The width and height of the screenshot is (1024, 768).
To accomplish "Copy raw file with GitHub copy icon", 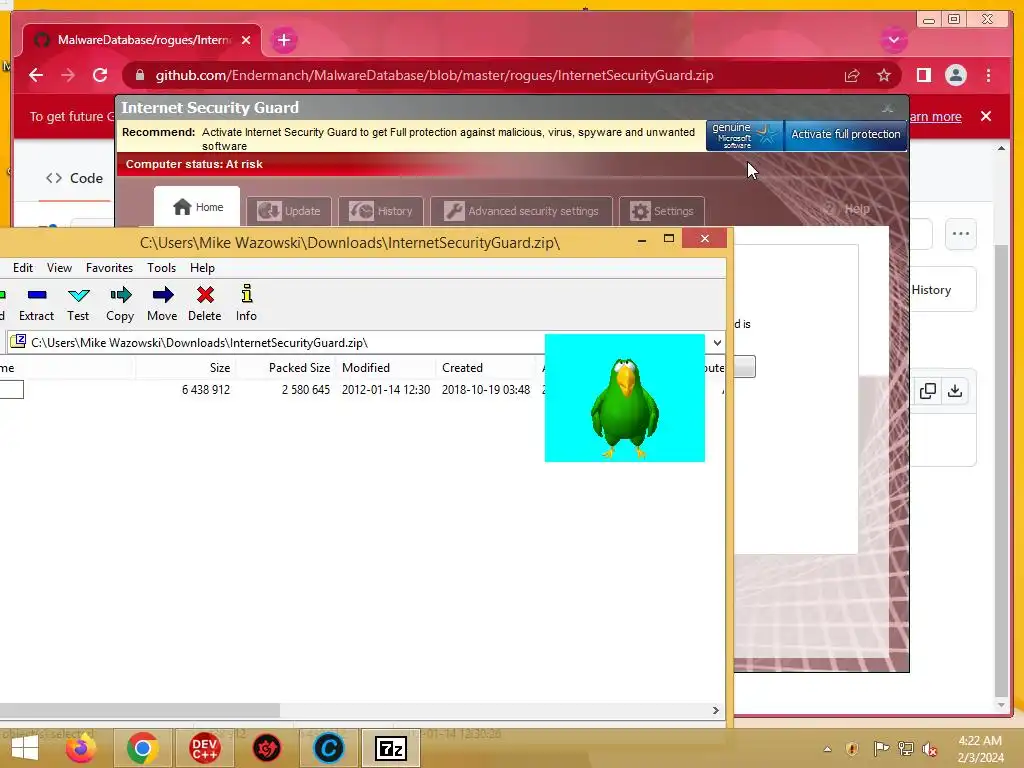I will point(927,391).
